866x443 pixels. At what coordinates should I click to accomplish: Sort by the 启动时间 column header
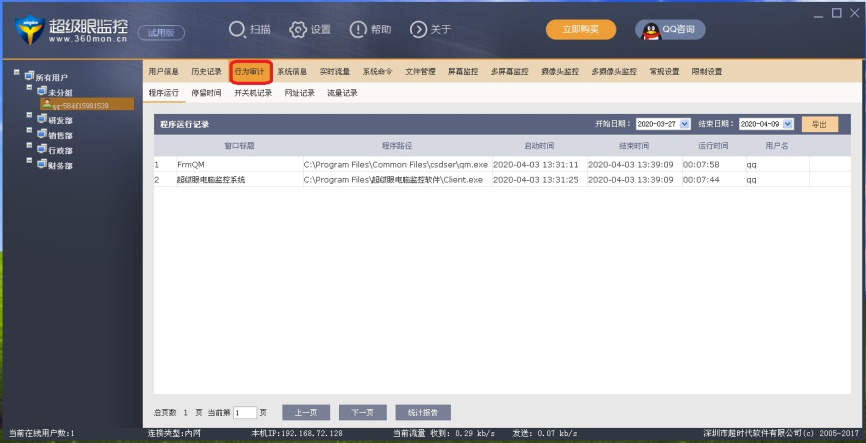click(x=540, y=146)
